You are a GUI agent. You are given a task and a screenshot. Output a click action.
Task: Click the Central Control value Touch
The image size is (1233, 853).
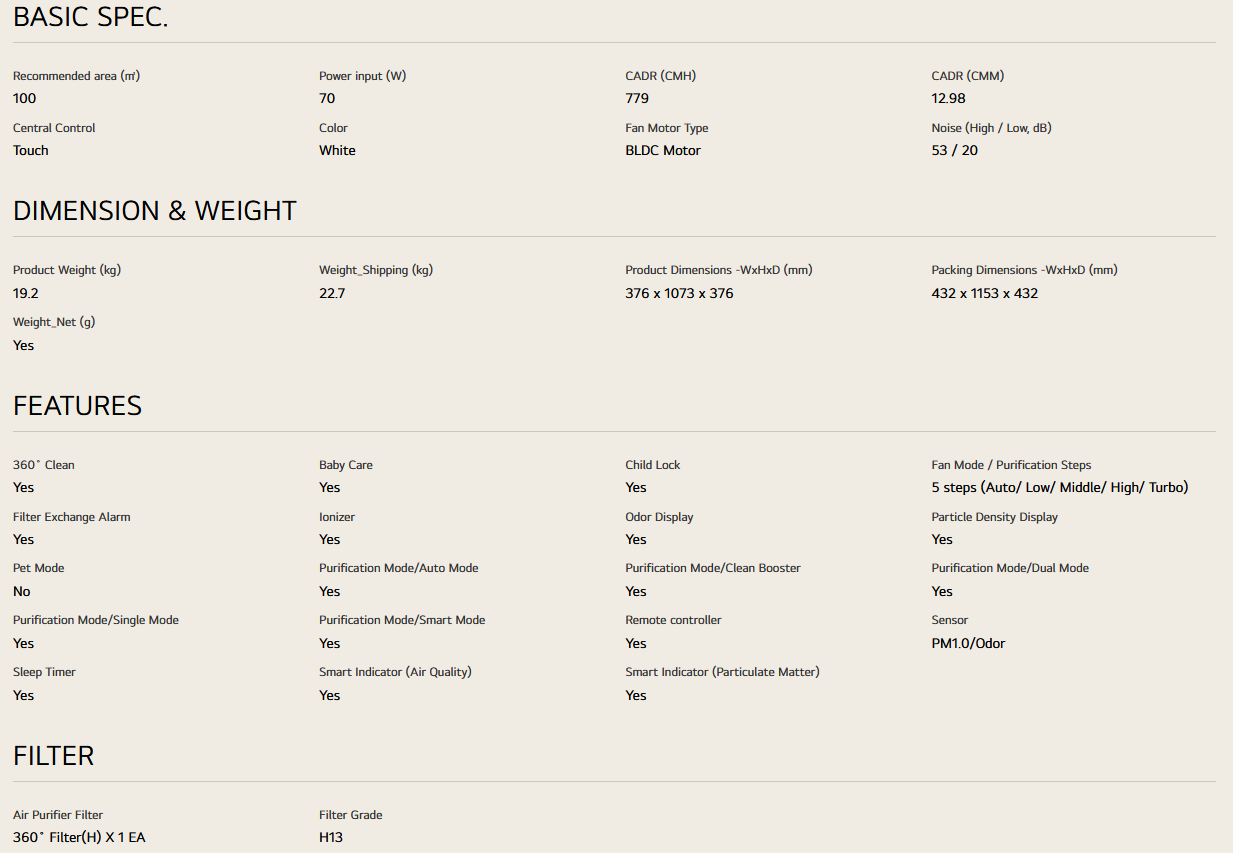pyautogui.click(x=31, y=151)
